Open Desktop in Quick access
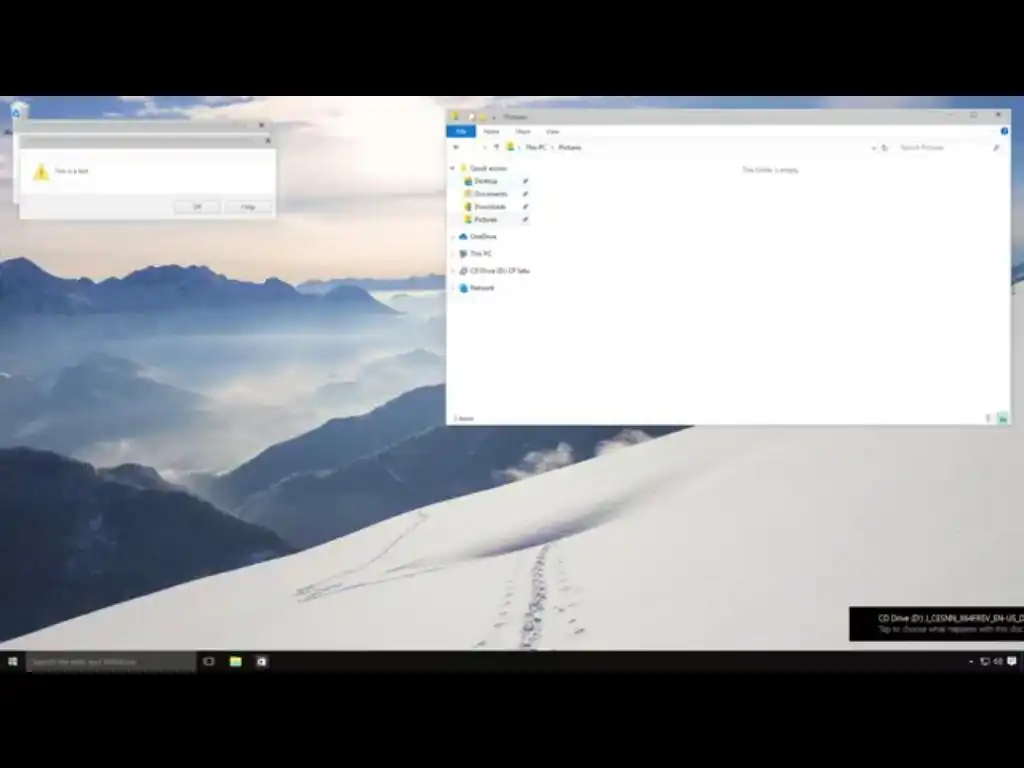The image size is (1024, 768). pyautogui.click(x=480, y=181)
